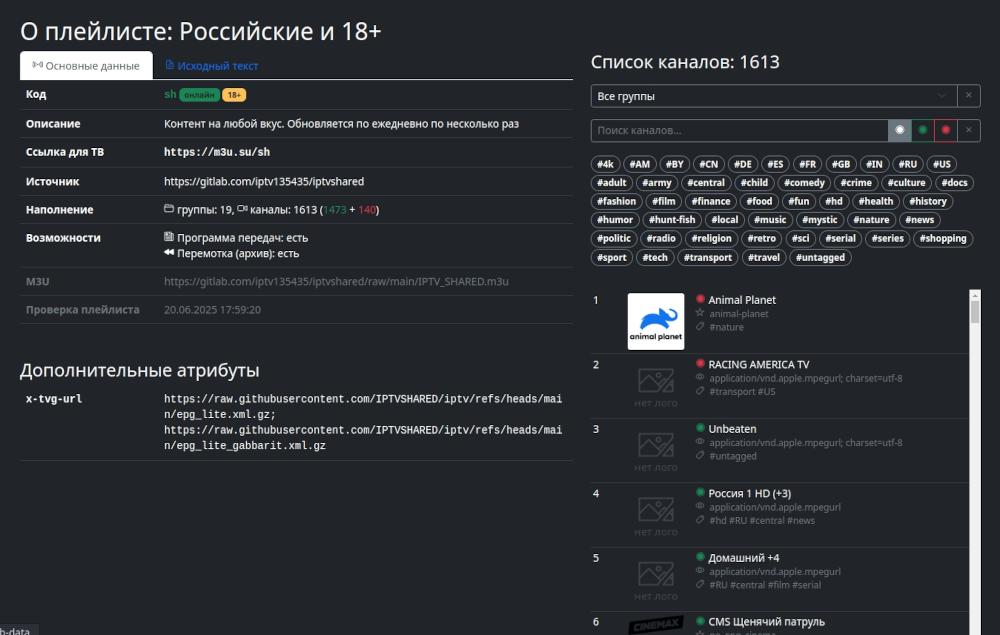Click the star icon next to animal-planet
The width and height of the screenshot is (1000, 635).
(x=700, y=311)
